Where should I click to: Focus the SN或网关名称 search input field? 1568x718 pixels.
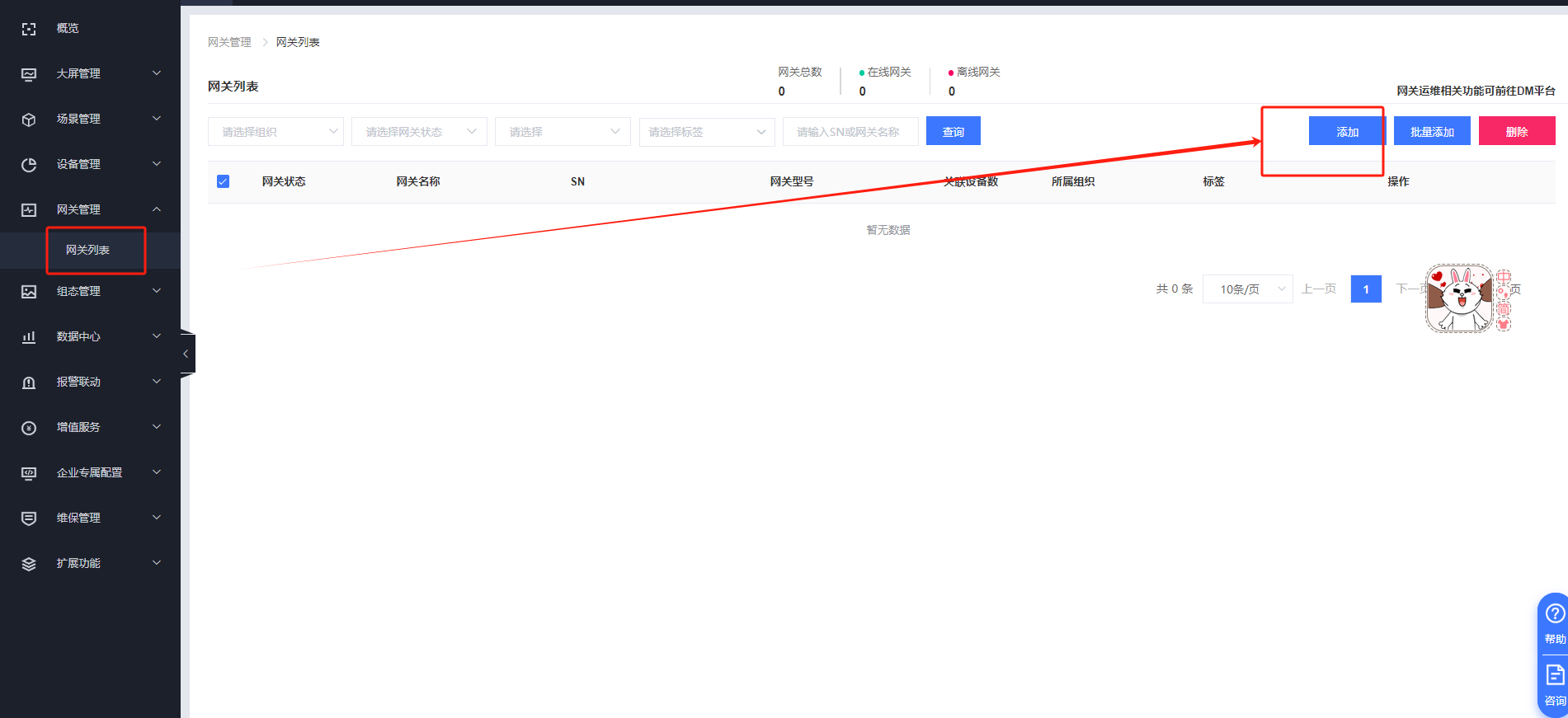850,132
